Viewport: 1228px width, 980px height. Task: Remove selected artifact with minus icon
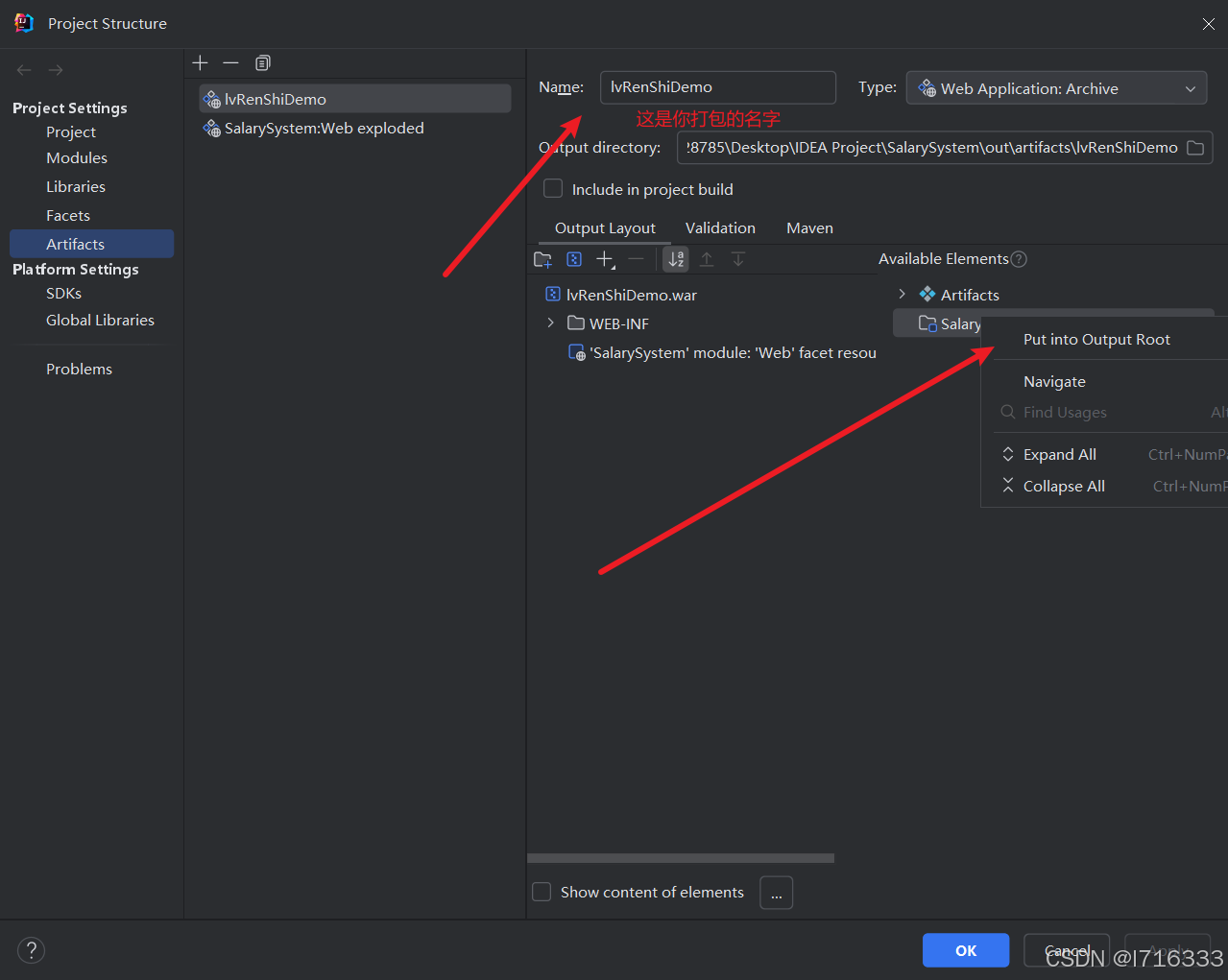pyautogui.click(x=230, y=62)
